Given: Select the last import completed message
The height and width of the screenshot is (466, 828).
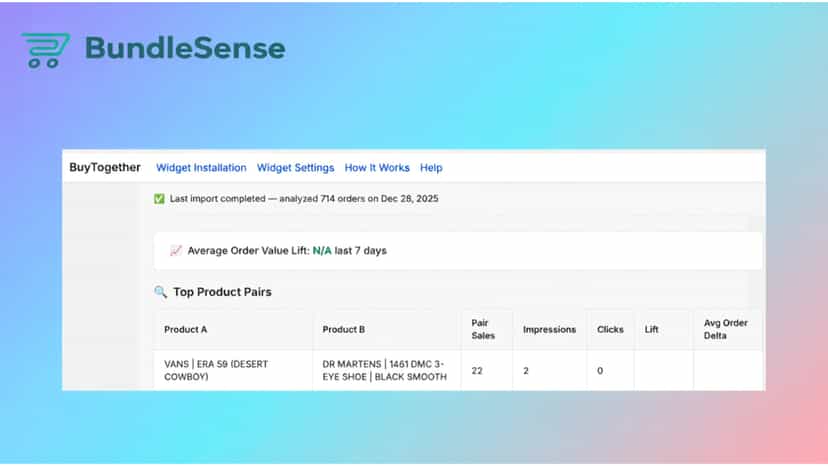Looking at the screenshot, I should pos(304,199).
